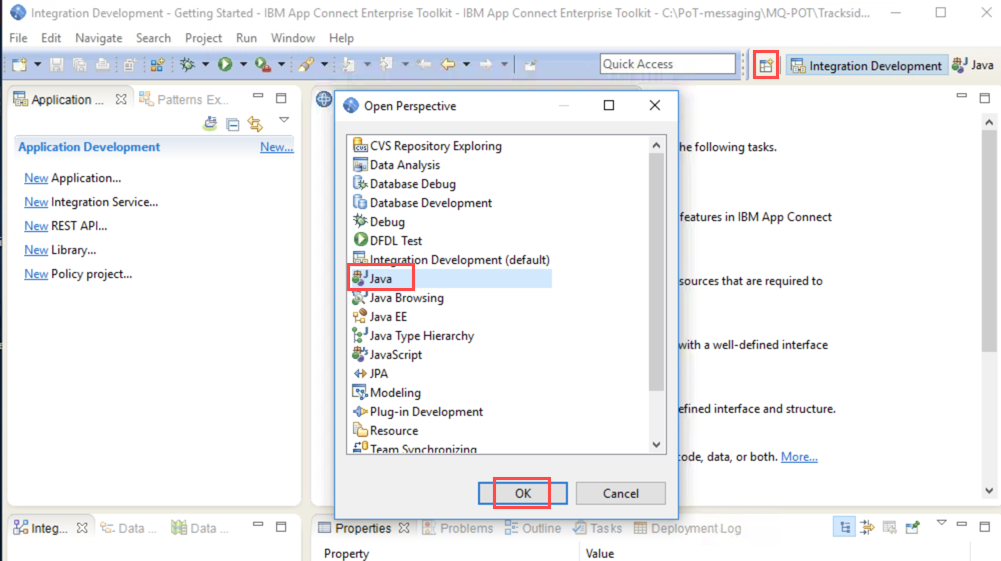Click the import icon in Application view toolbar

[210, 124]
